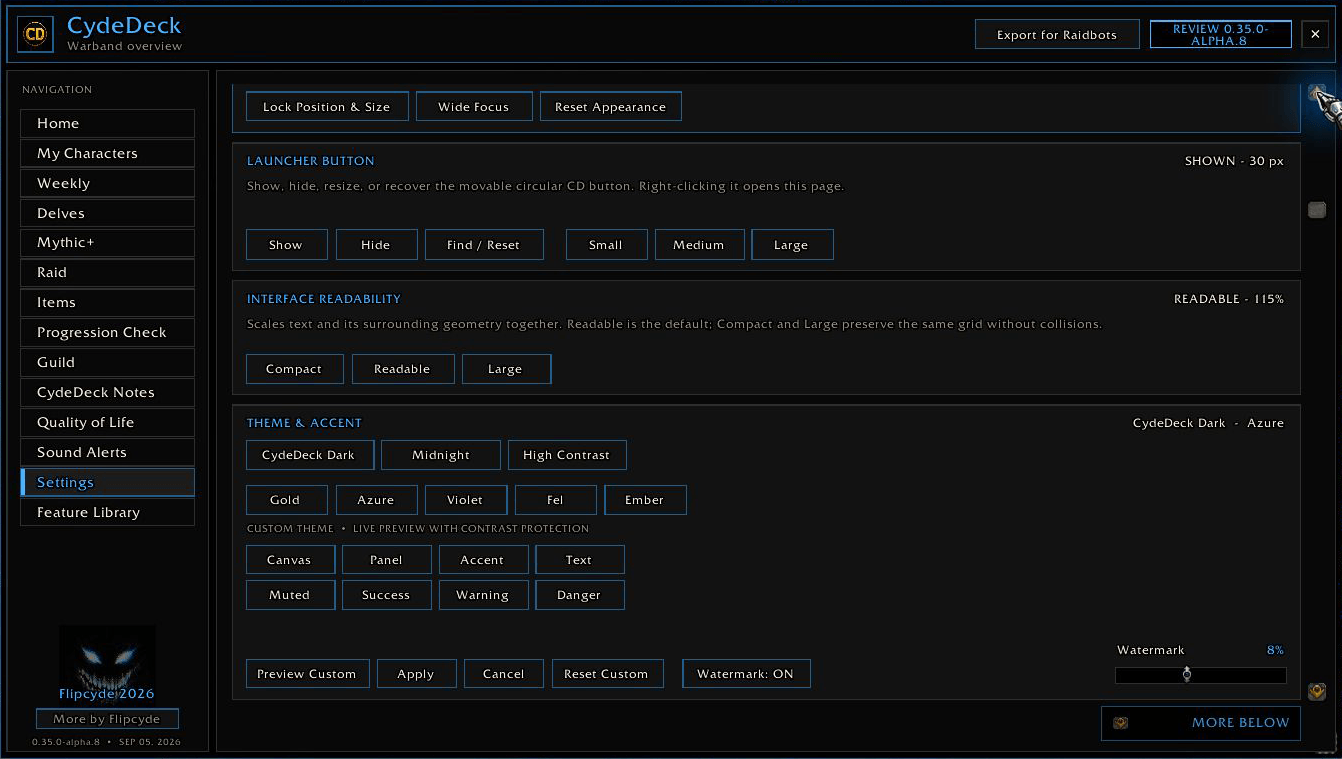Click Reset Appearance button
The image size is (1342, 759).
(611, 107)
